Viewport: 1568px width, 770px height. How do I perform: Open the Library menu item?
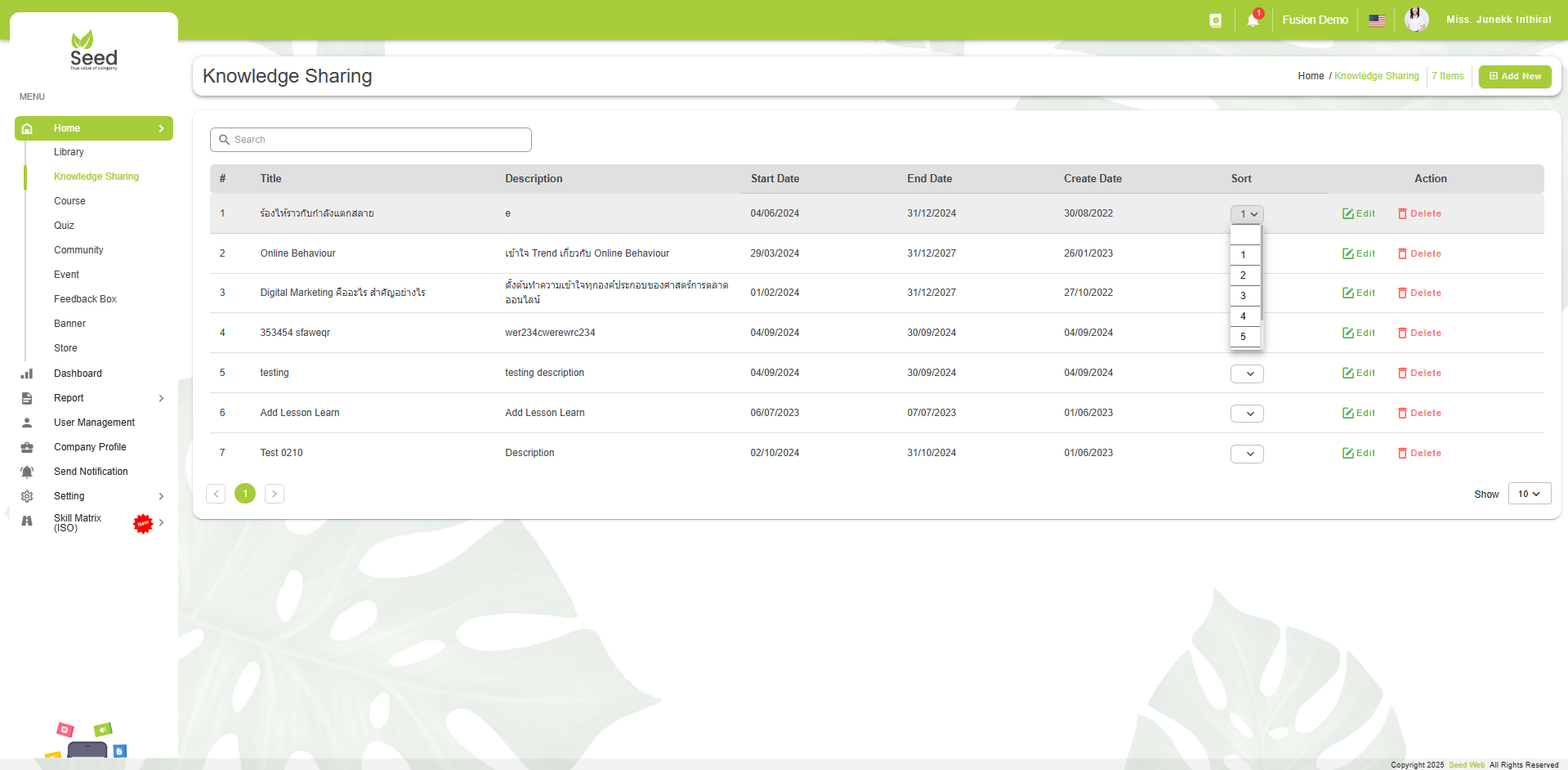click(x=69, y=152)
